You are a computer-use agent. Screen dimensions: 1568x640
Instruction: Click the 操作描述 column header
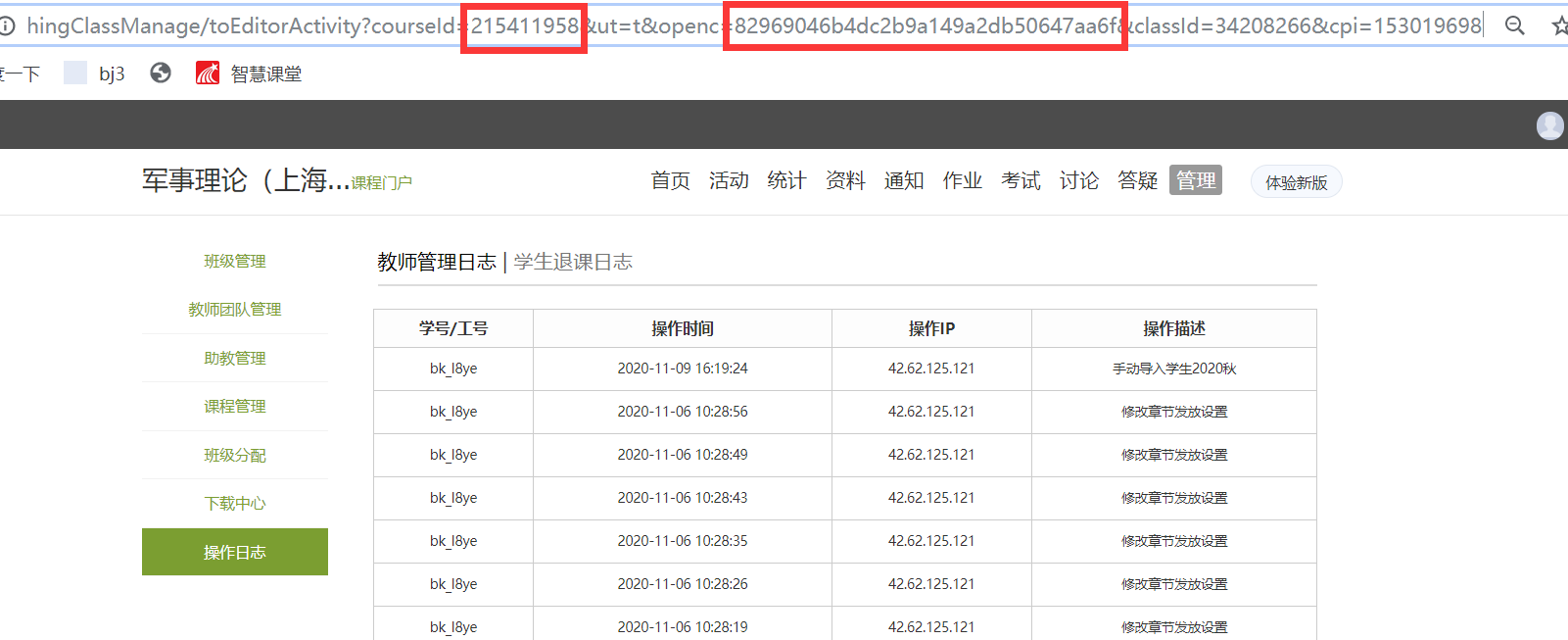1174,328
